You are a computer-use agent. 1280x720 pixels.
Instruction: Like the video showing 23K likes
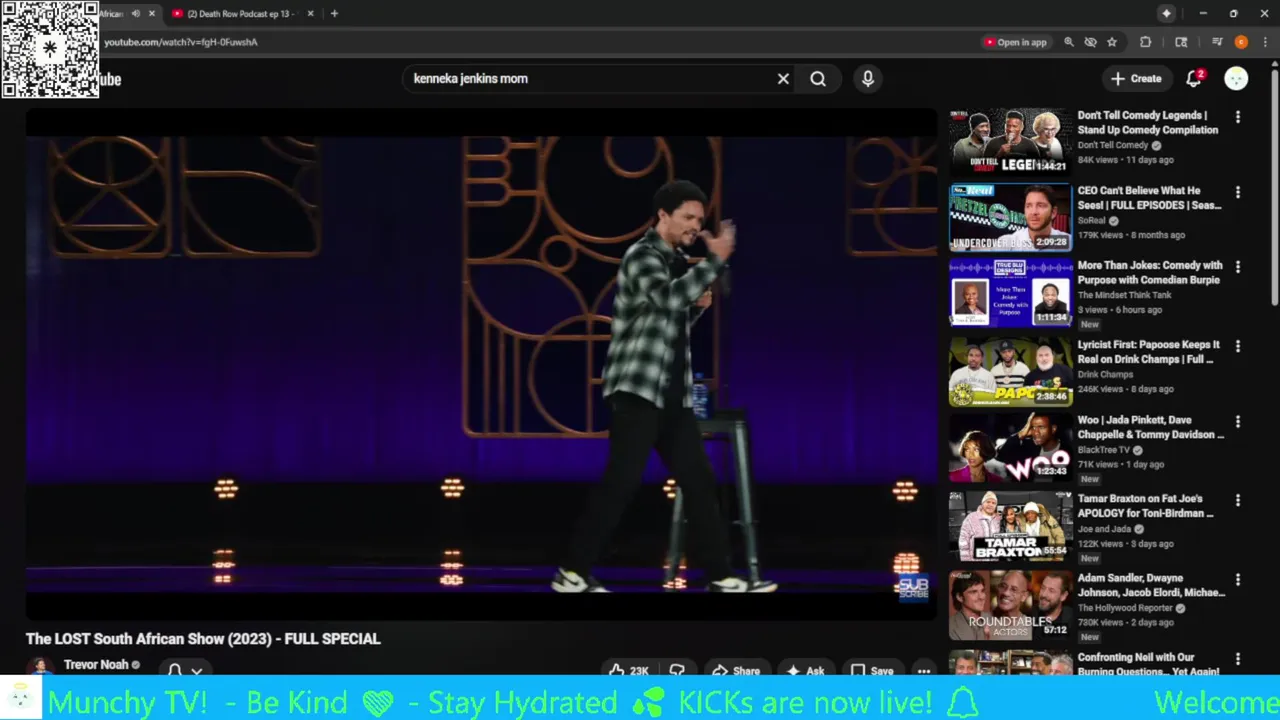(x=629, y=671)
